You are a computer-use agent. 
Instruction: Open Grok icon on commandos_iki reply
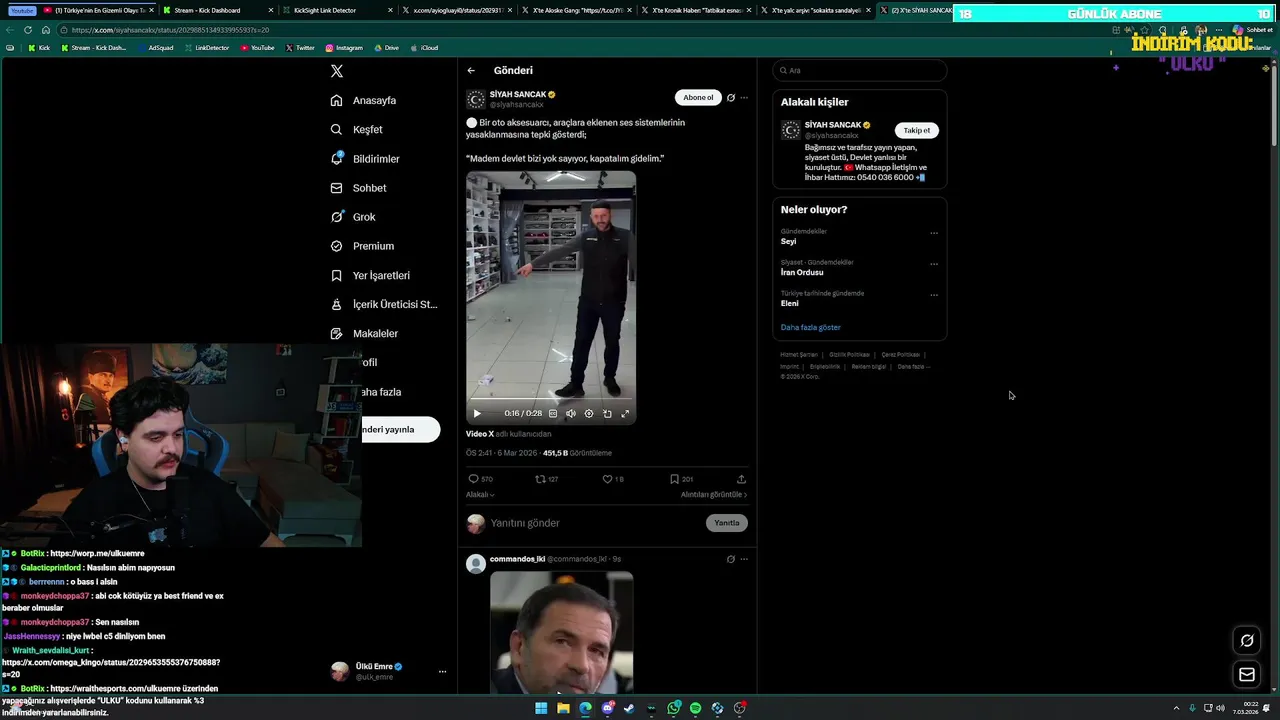[x=731, y=559]
